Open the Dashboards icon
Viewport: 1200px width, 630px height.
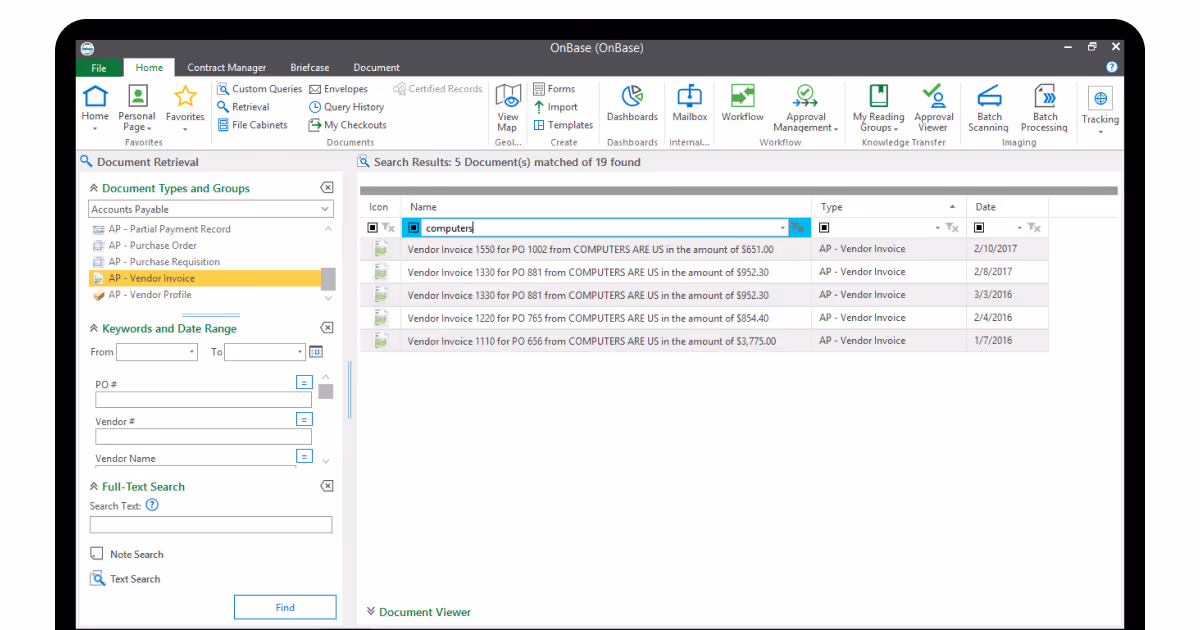coord(632,96)
